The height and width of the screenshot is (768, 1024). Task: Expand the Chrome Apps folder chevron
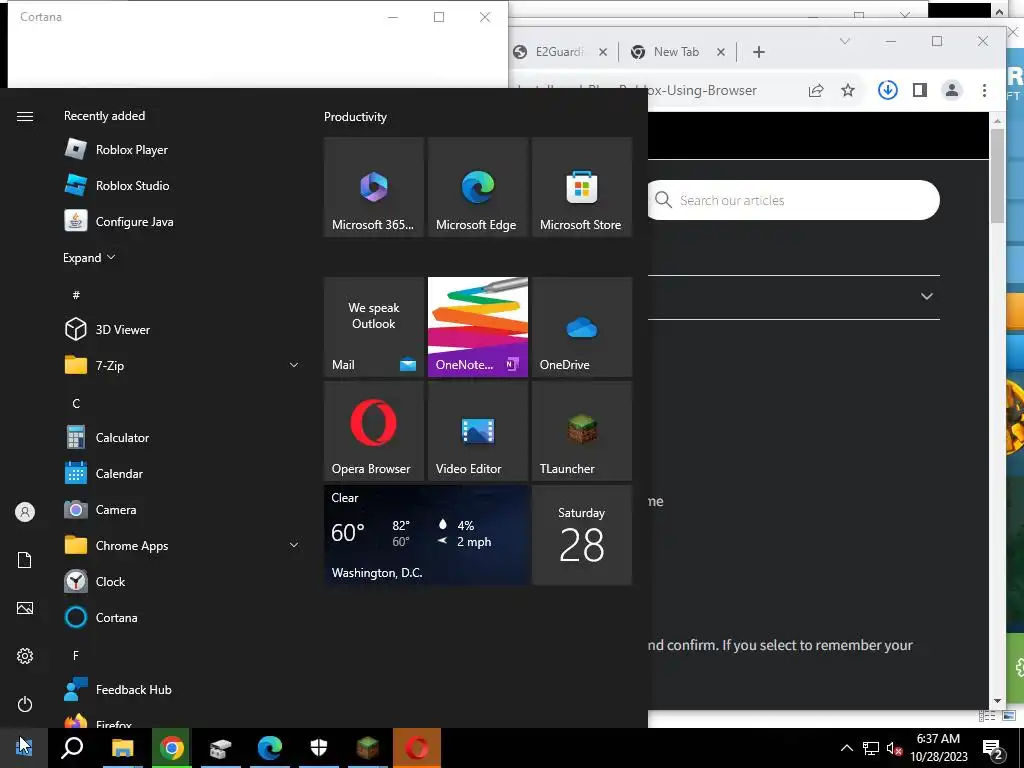coord(294,545)
